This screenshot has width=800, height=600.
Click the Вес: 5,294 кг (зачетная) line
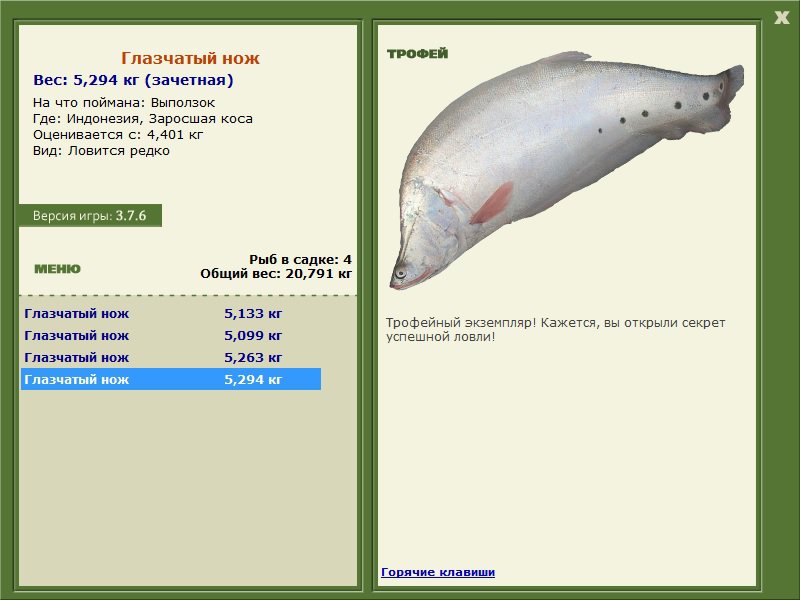tap(133, 80)
